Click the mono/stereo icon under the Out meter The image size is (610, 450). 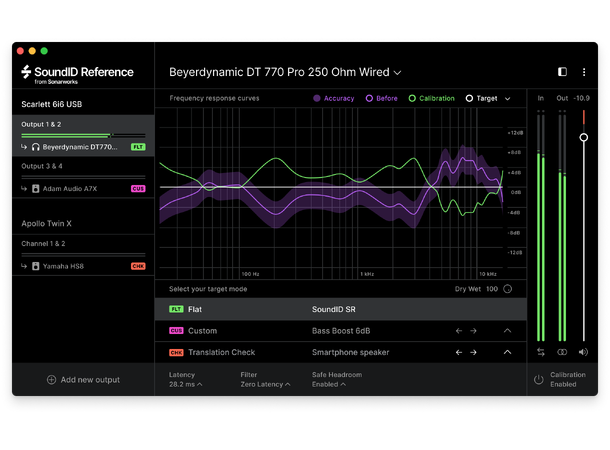(562, 352)
